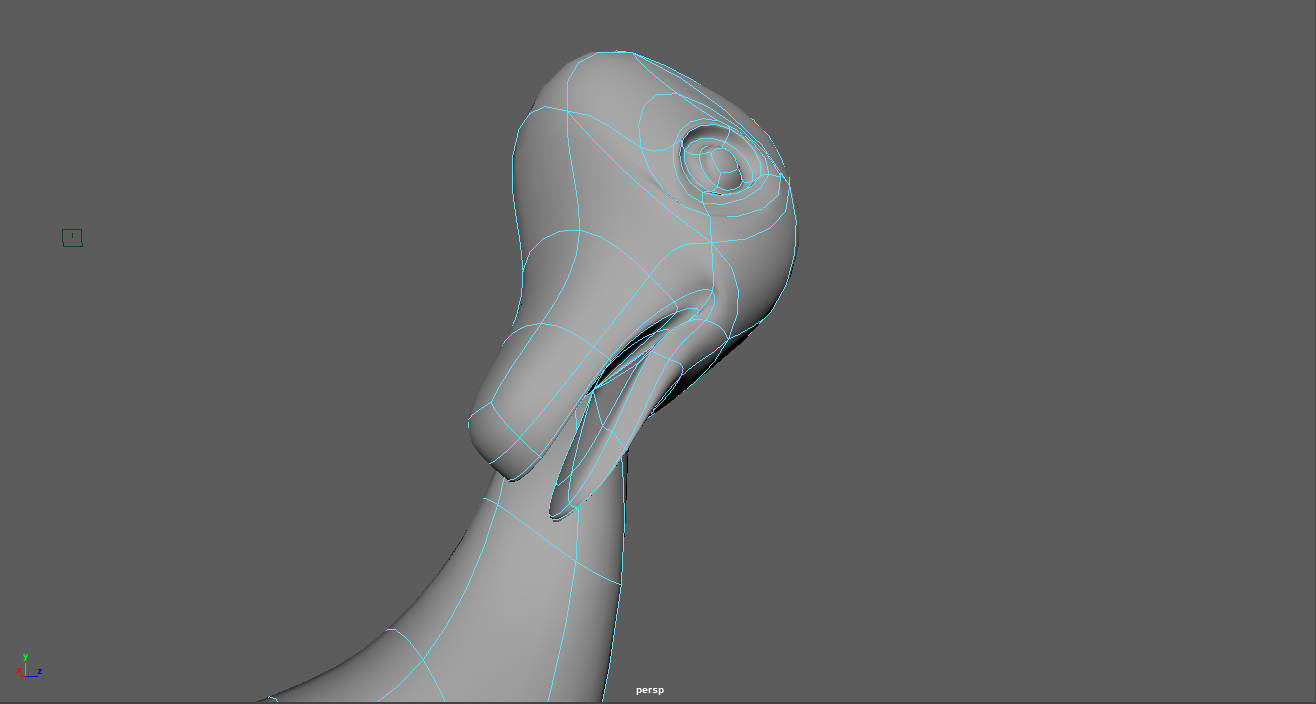Select the small green camera icon
The width and height of the screenshot is (1316, 704).
(x=72, y=237)
